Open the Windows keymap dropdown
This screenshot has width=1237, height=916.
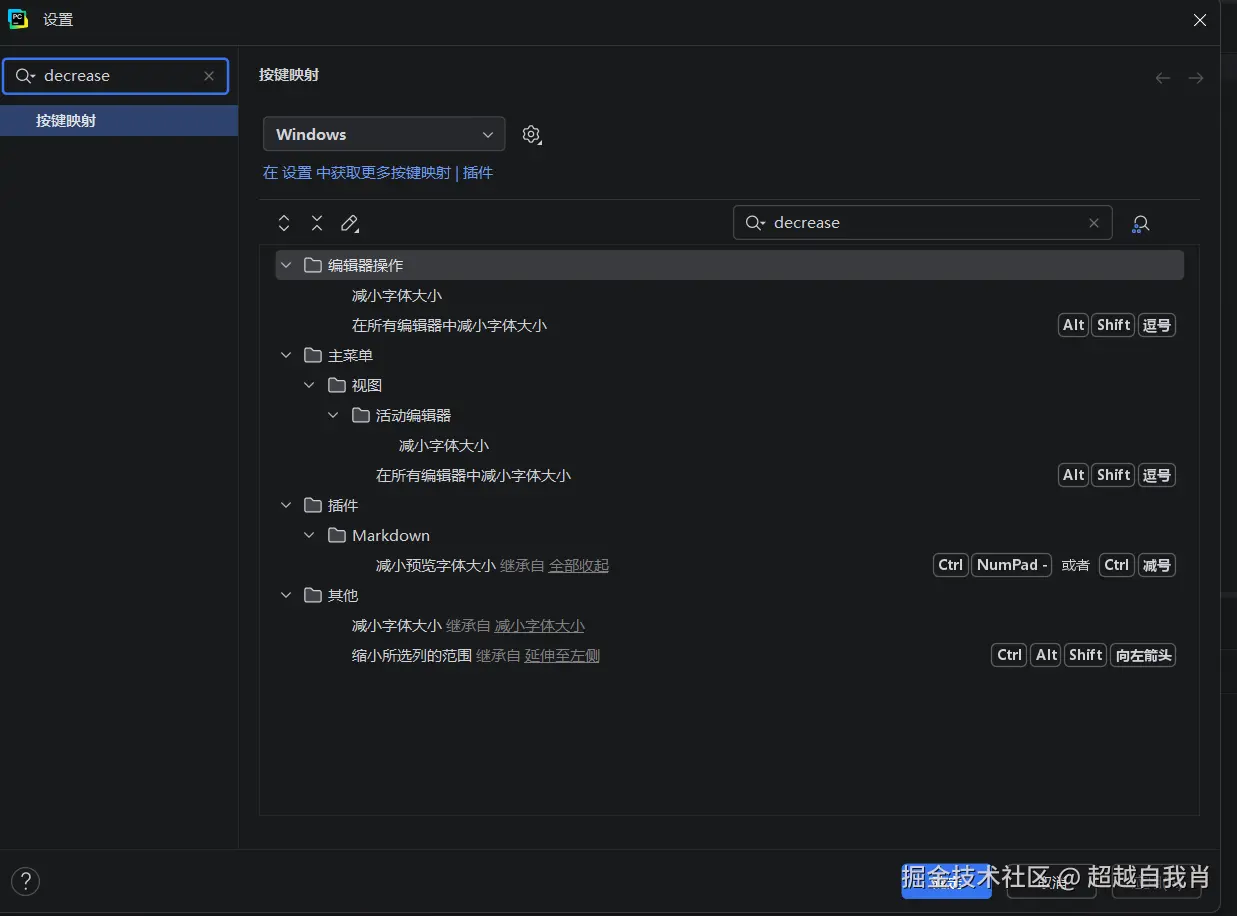point(384,134)
